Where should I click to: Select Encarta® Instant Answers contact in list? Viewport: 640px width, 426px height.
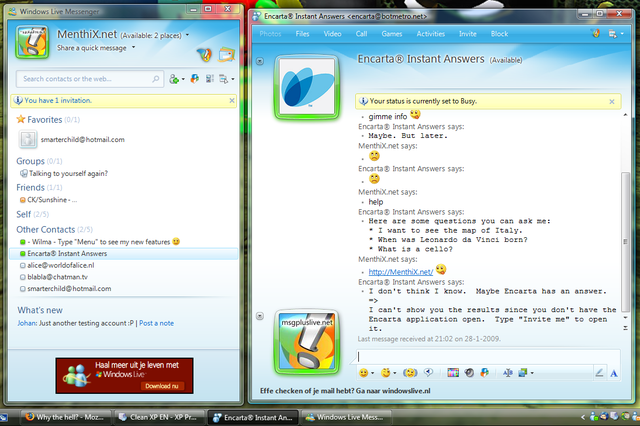tap(123, 253)
